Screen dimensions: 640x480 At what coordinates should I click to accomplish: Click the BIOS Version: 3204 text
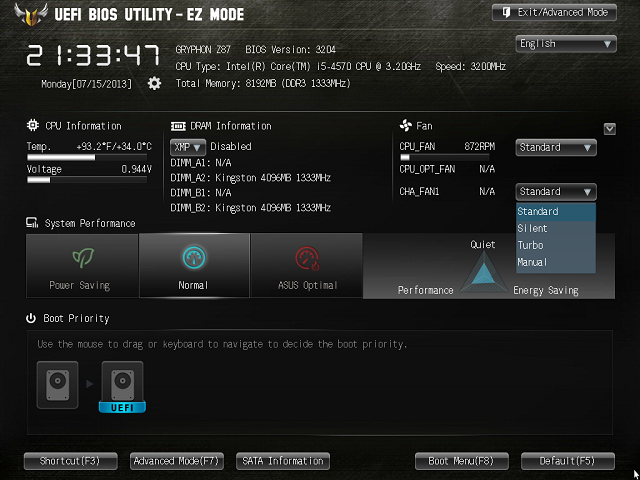pyautogui.click(x=290, y=50)
